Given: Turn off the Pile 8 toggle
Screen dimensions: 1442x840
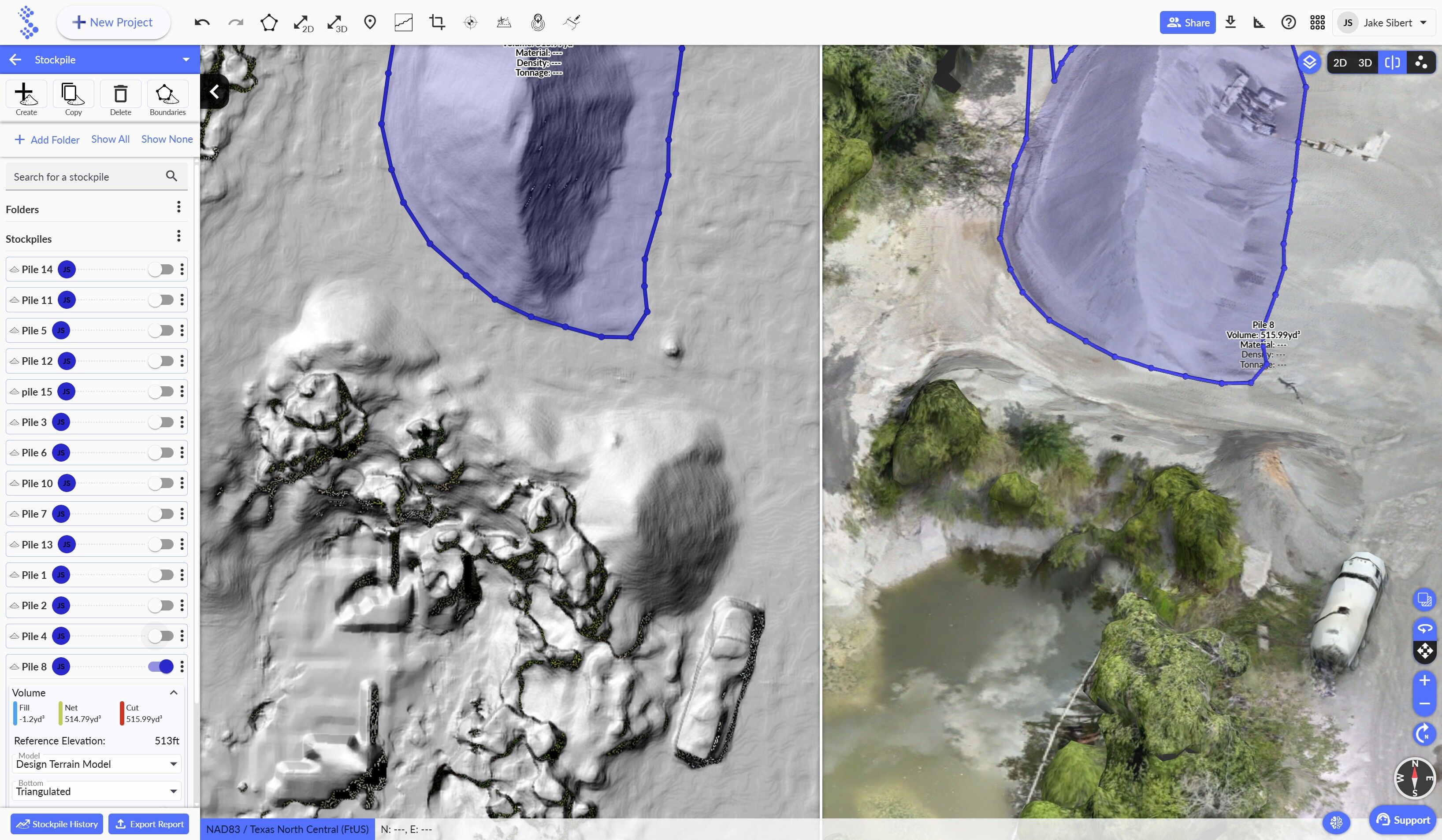Looking at the screenshot, I should point(161,667).
